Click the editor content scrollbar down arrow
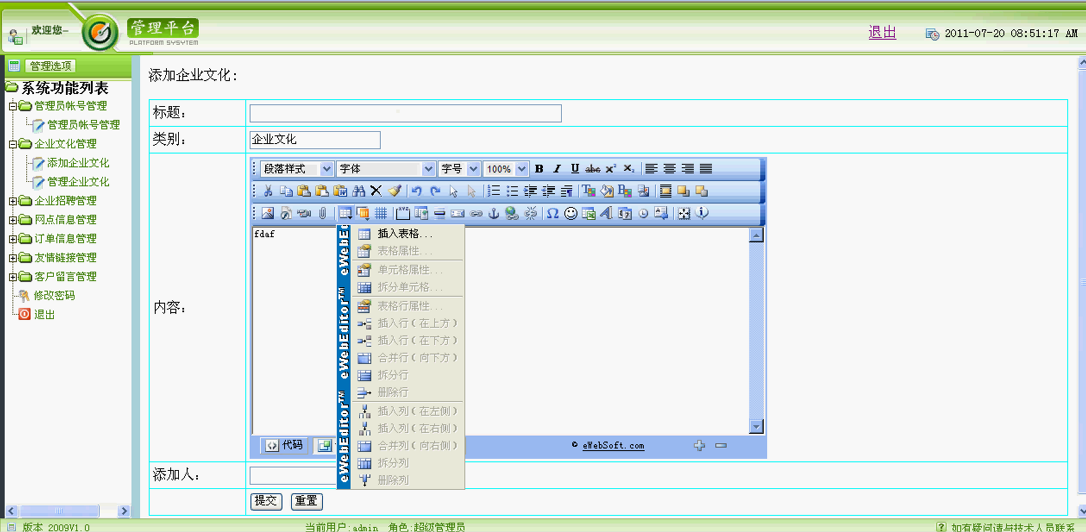This screenshot has width=1086, height=532. [x=756, y=427]
